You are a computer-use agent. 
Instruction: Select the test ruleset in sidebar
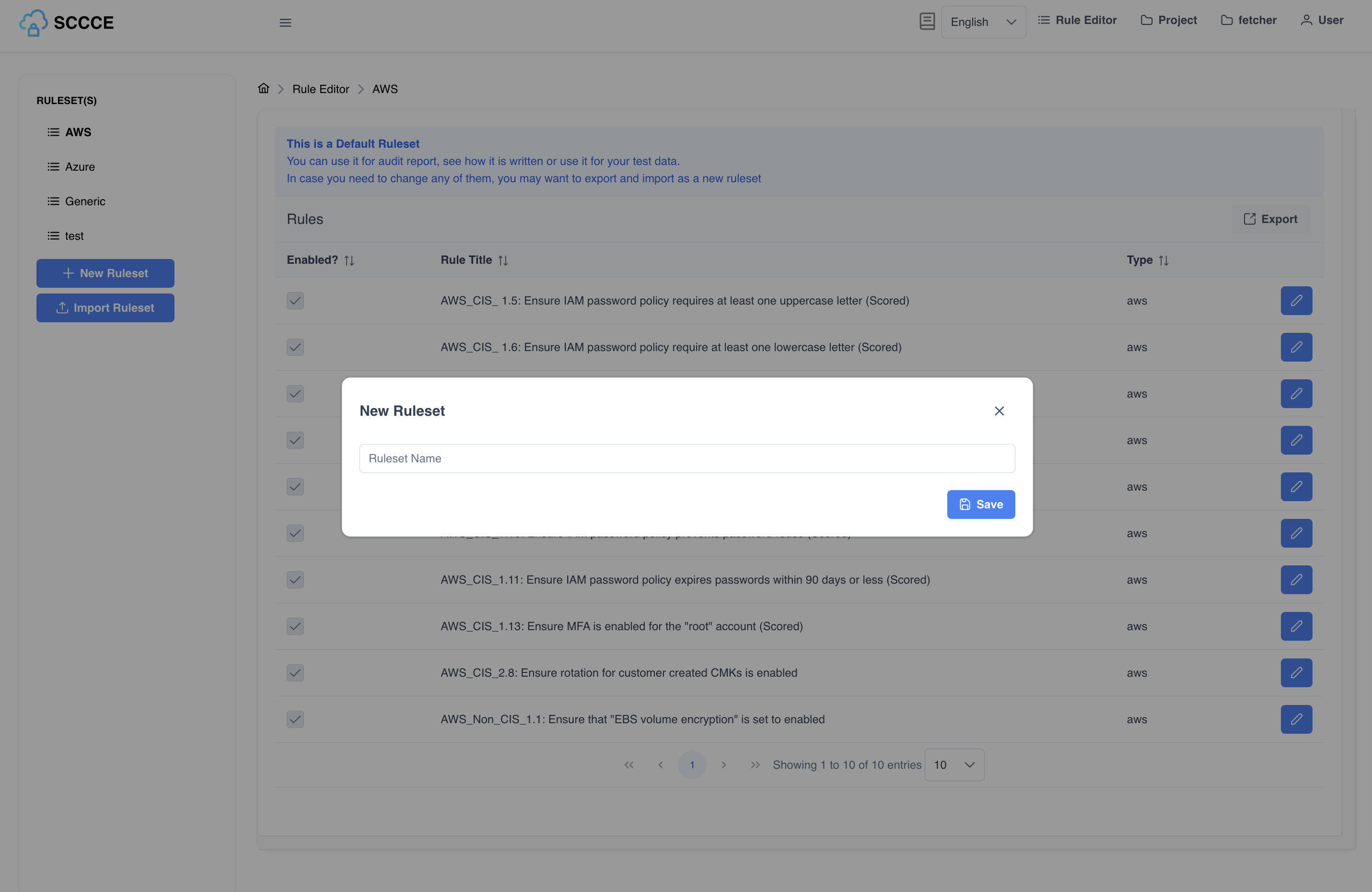click(x=65, y=236)
